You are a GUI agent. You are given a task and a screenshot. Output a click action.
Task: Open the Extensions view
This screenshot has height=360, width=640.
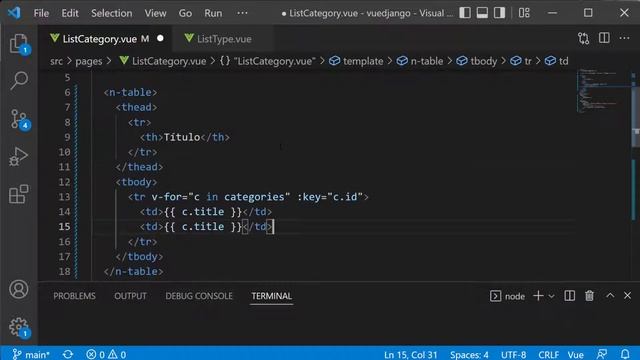19,194
